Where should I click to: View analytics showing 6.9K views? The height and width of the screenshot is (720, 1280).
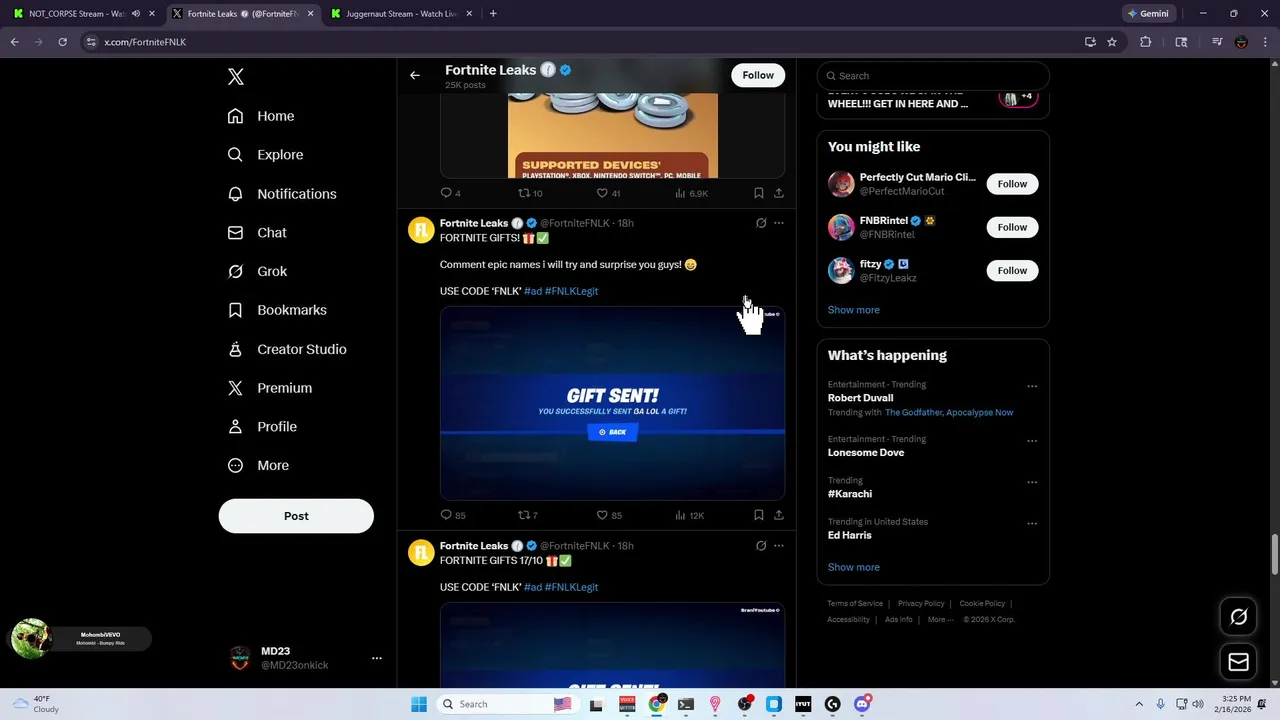(x=692, y=193)
